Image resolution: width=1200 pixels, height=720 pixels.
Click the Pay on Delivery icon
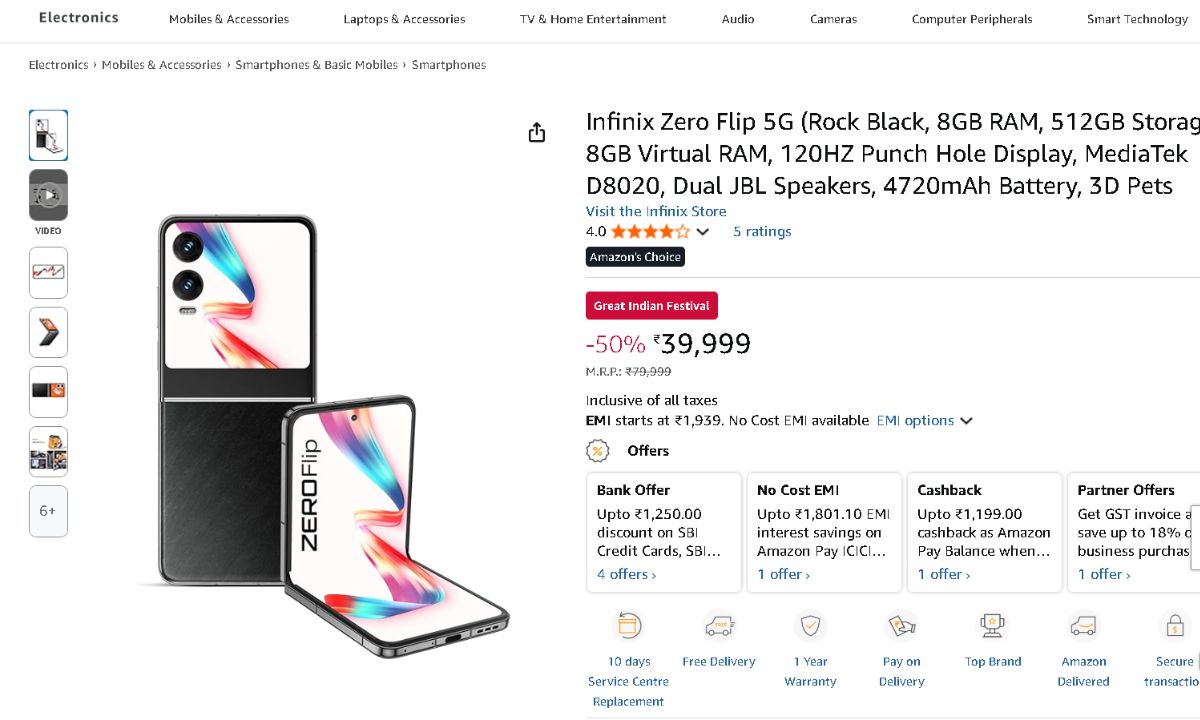coord(901,626)
